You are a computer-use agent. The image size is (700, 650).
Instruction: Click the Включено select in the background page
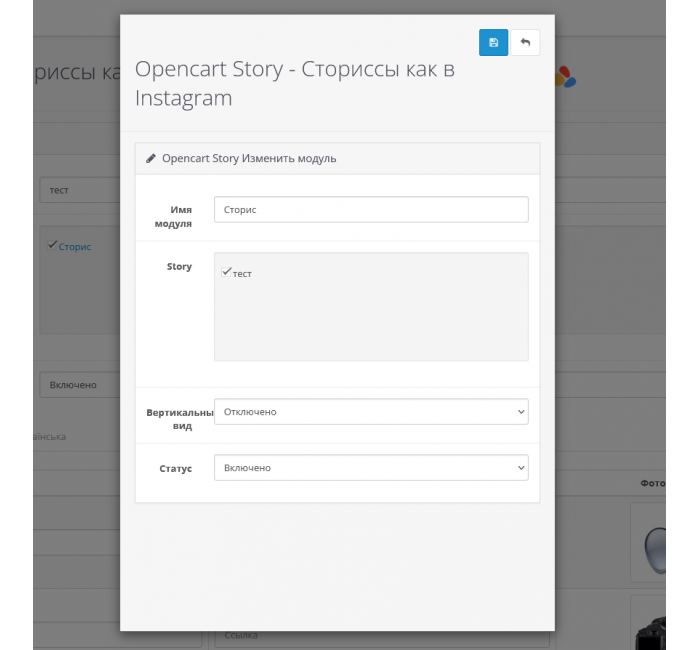80,385
